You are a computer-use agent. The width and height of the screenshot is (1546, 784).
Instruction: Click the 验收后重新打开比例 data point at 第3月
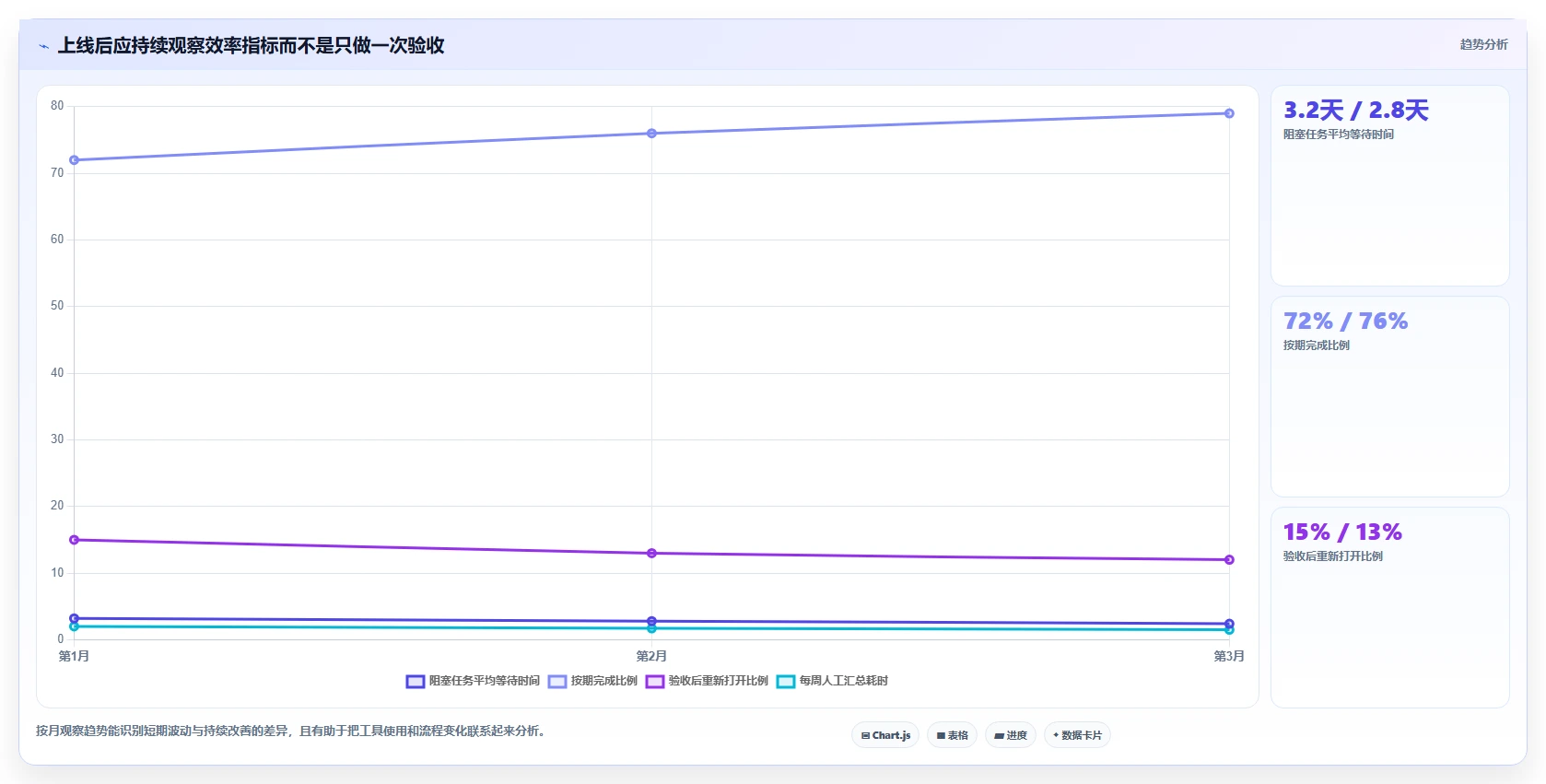pos(1229,560)
